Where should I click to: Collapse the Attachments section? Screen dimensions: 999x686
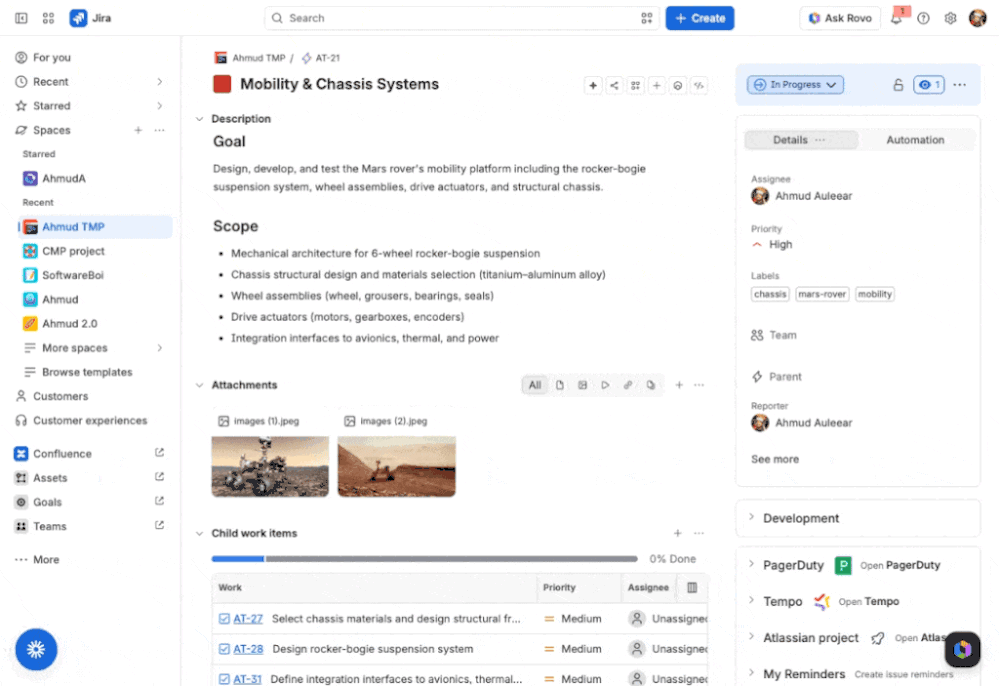click(x=199, y=385)
